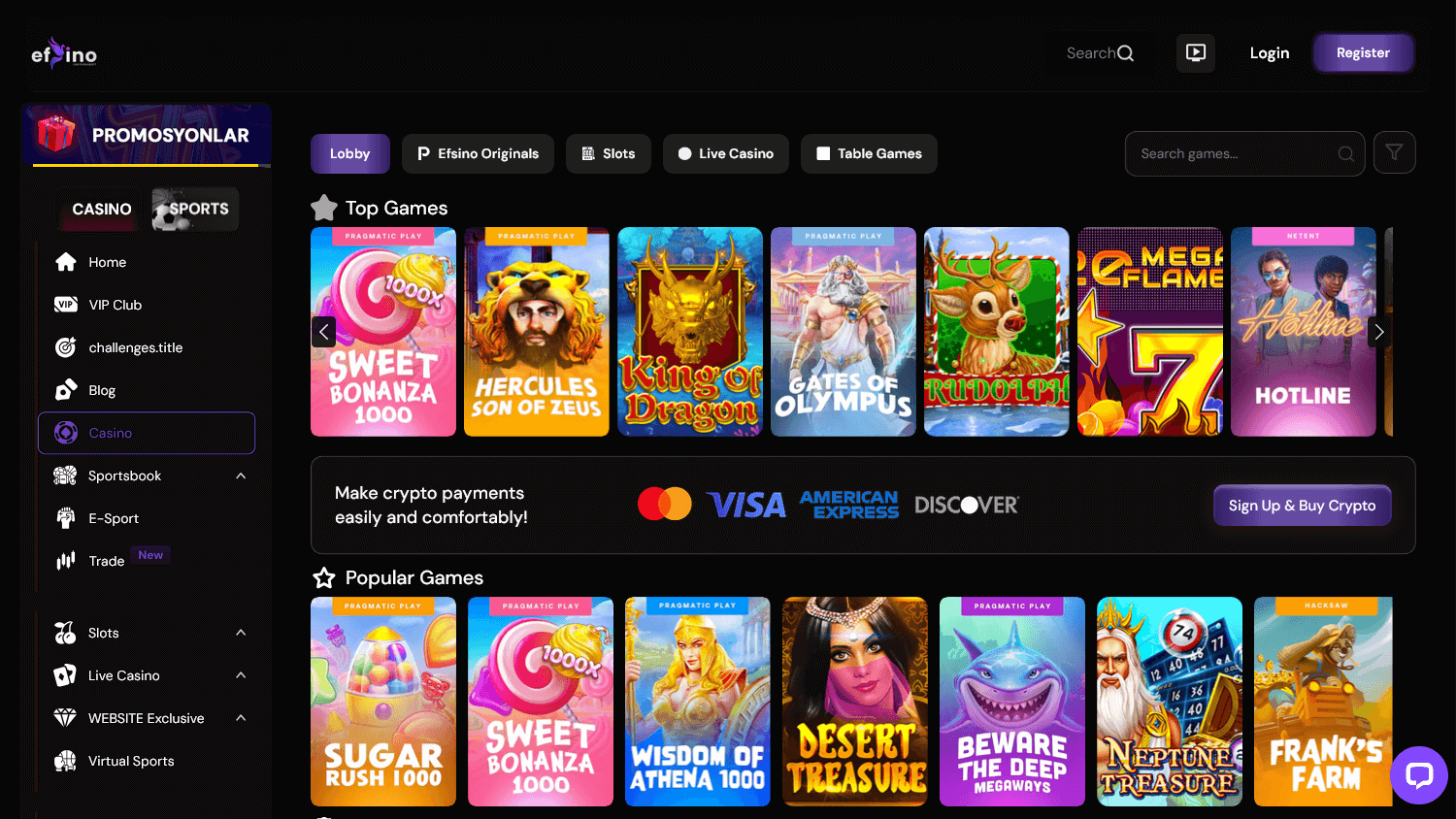Click the Casino chip icon in sidebar
Screen dimensions: 1456x819
click(66, 433)
